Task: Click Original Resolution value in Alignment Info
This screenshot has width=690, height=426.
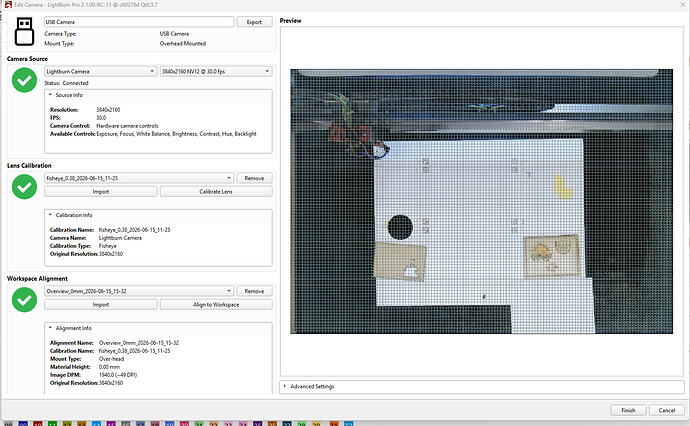Action: [x=111, y=383]
